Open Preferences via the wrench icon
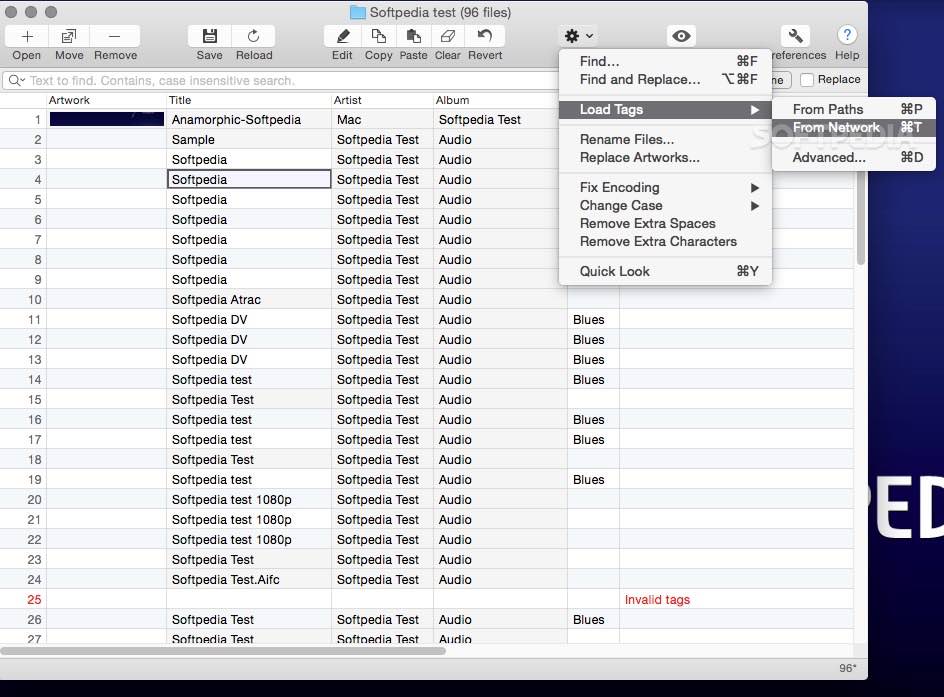Viewport: 944px width, 697px height. coord(795,36)
